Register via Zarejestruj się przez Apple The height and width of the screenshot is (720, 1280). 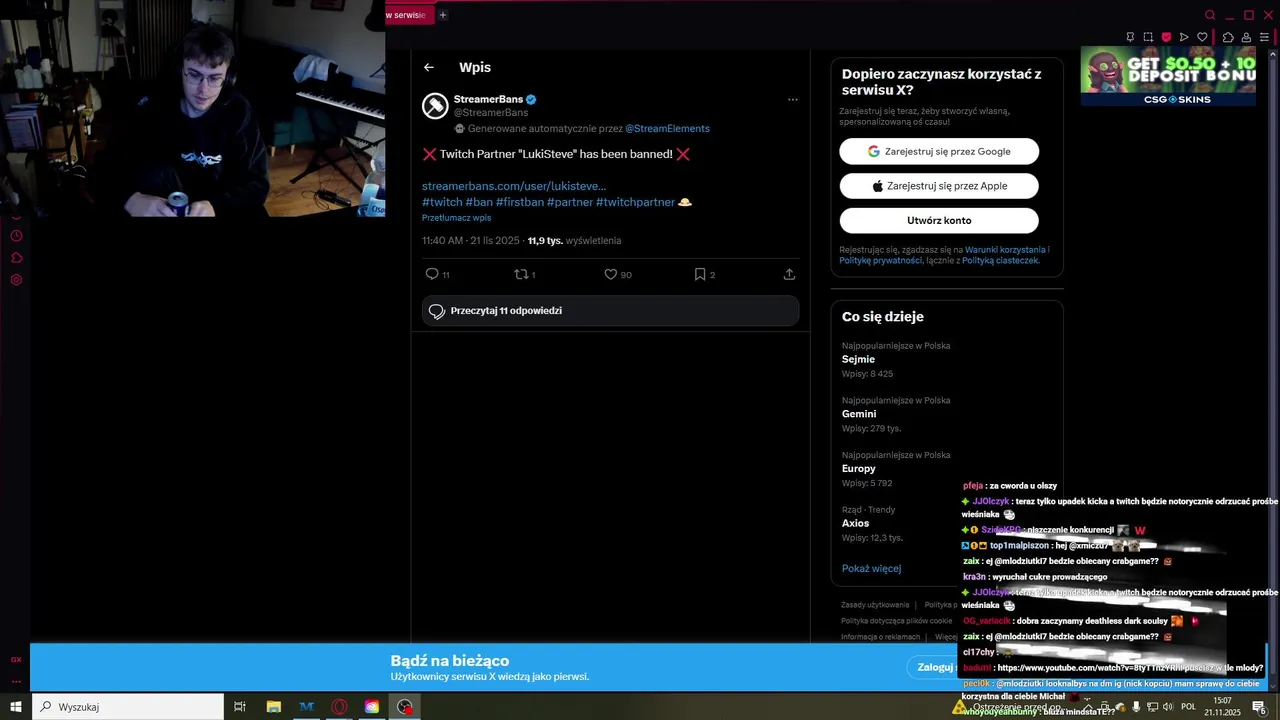[x=939, y=186]
